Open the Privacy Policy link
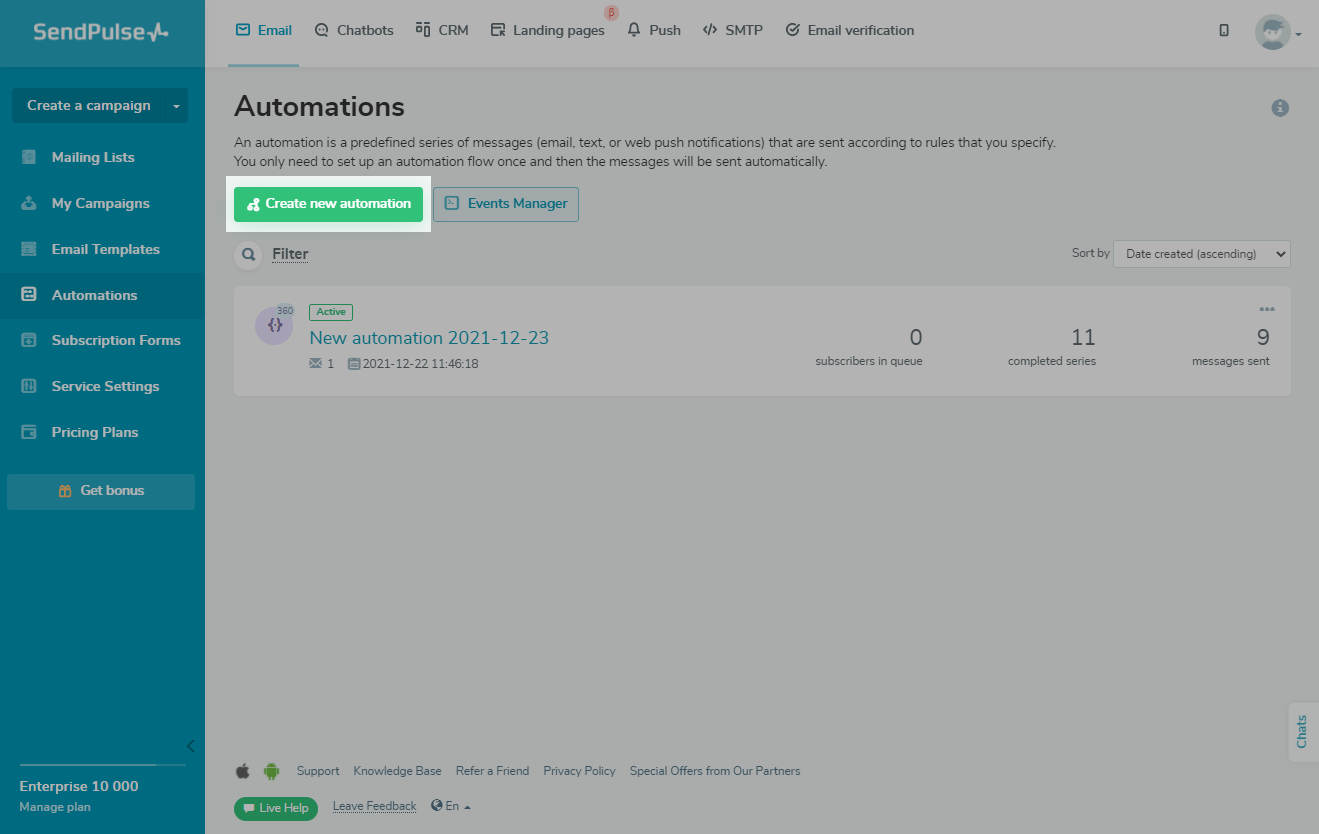The height and width of the screenshot is (834, 1319). (580, 771)
